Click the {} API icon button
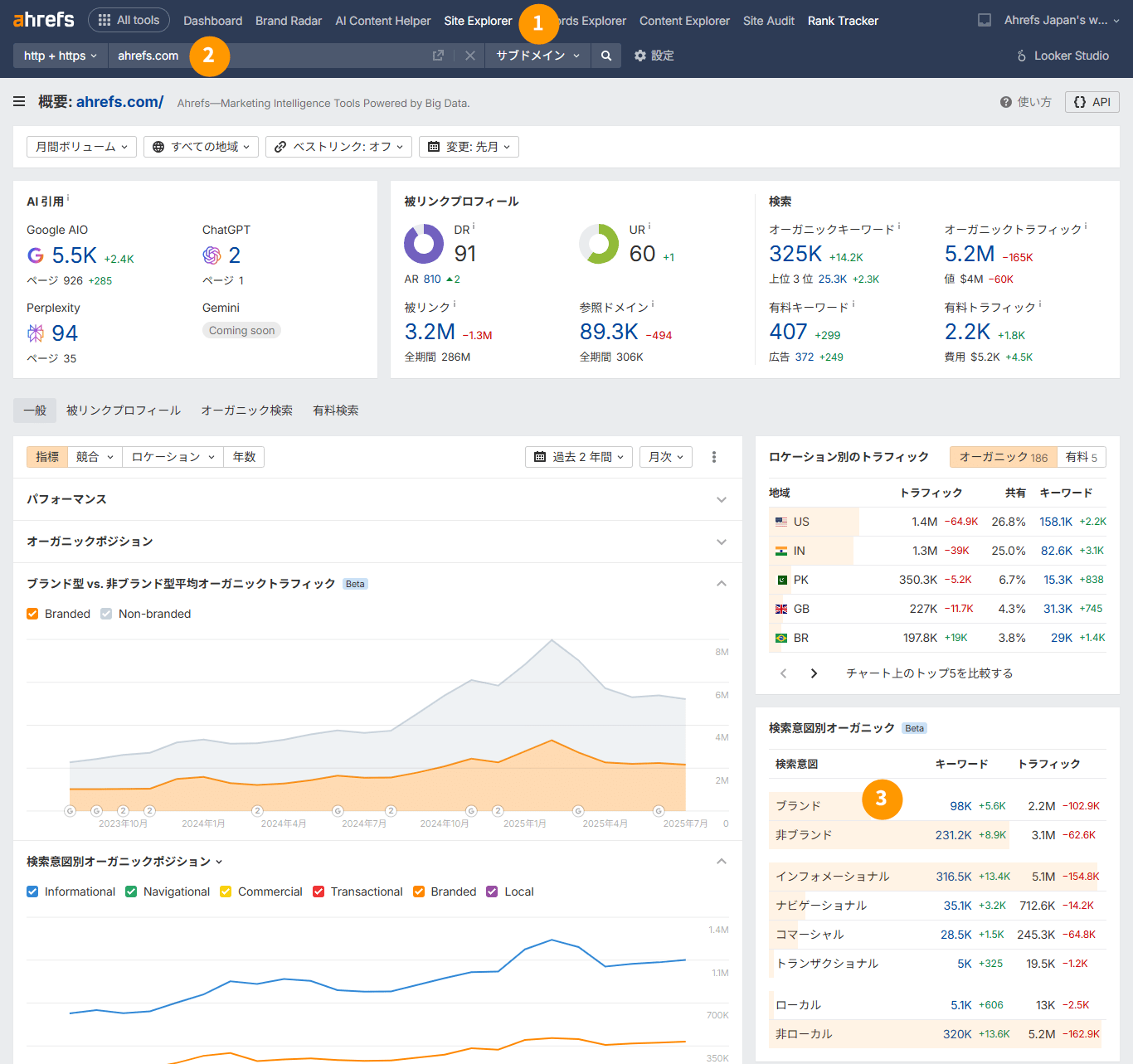Screen dimensions: 1133x1064 (x=1092, y=101)
